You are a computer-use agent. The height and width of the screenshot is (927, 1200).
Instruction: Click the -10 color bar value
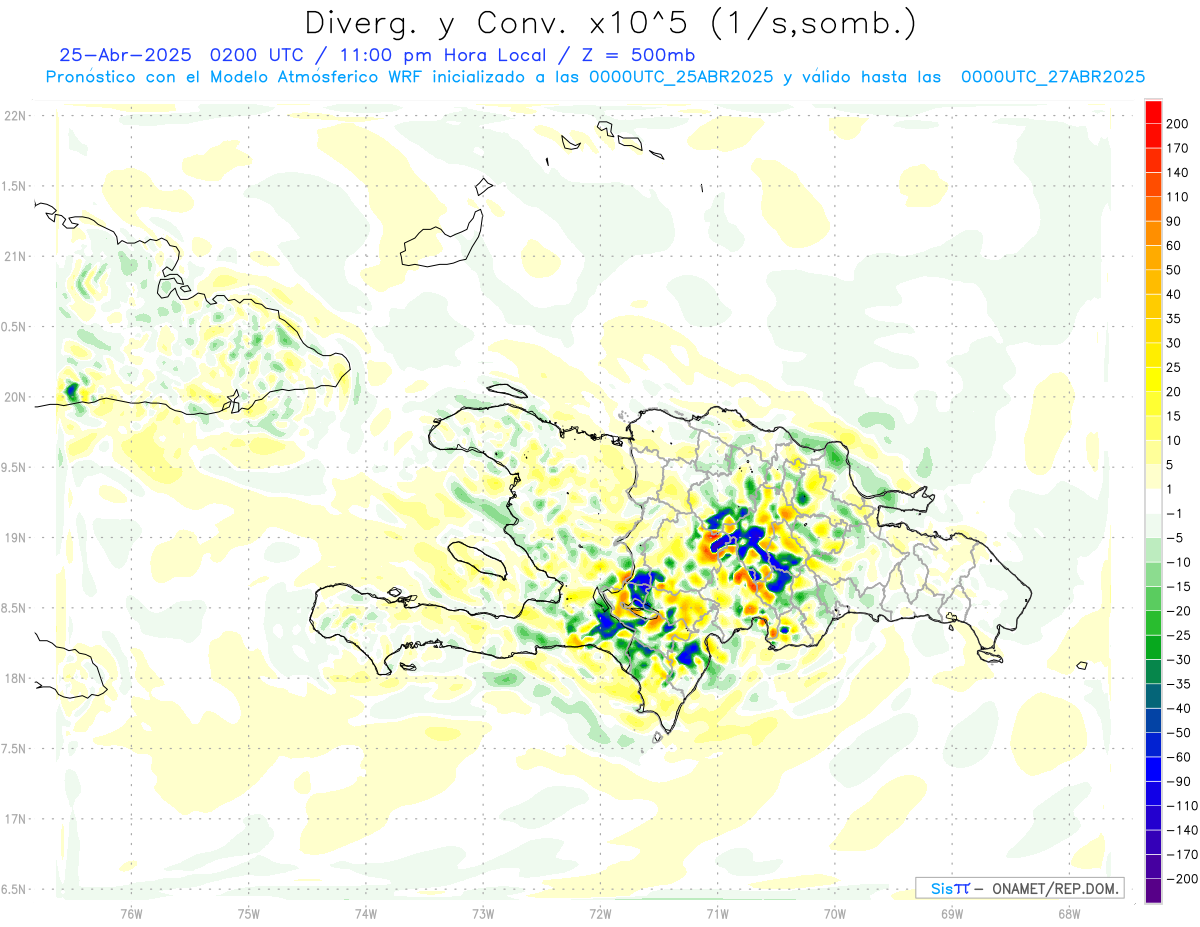point(1180,562)
